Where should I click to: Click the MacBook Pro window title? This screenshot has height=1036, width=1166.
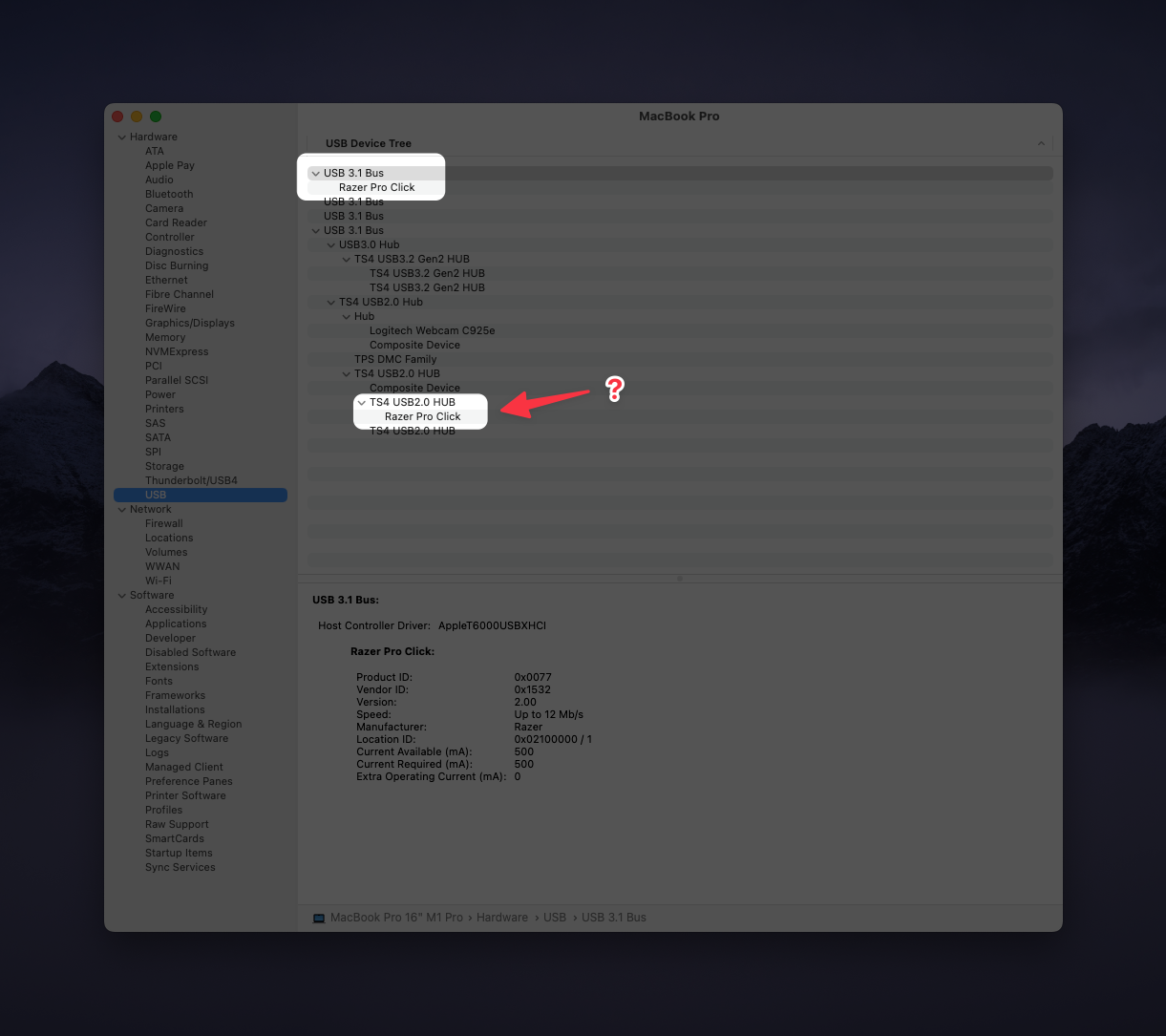[x=679, y=116]
